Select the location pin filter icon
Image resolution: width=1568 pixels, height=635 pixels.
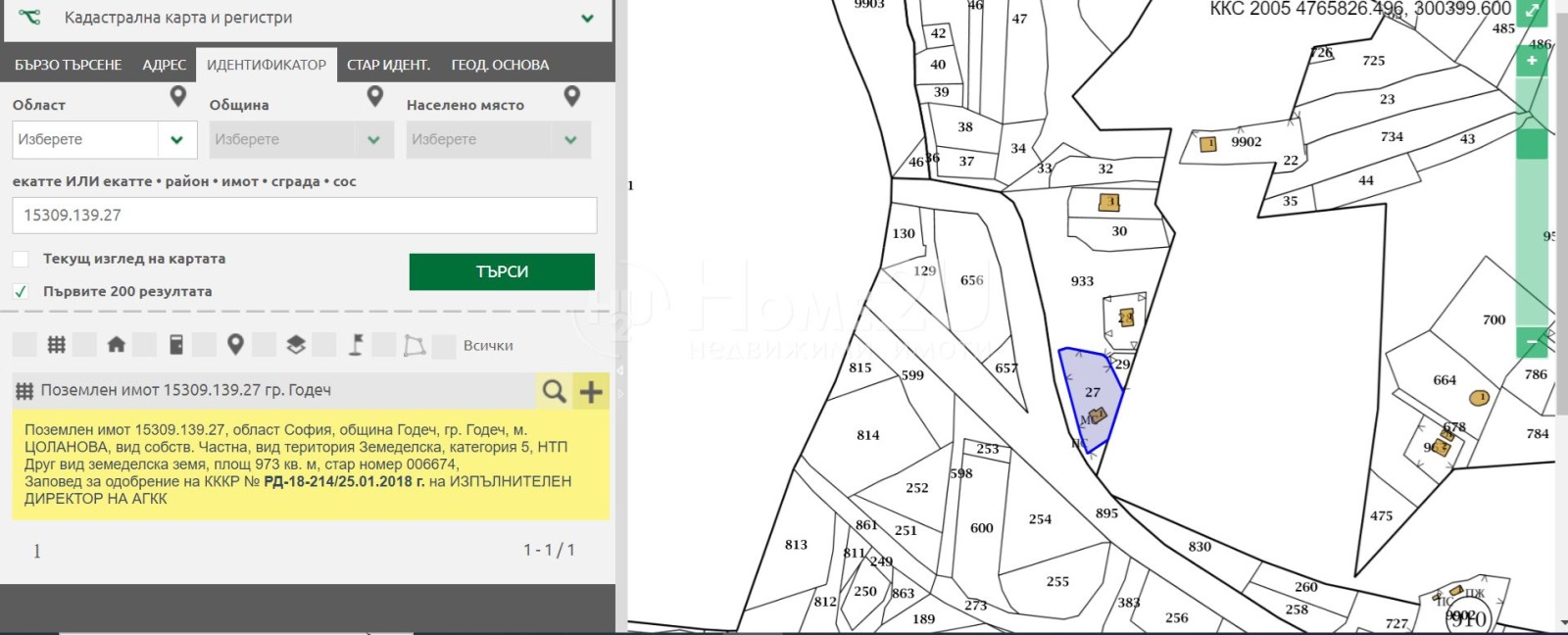(x=235, y=345)
